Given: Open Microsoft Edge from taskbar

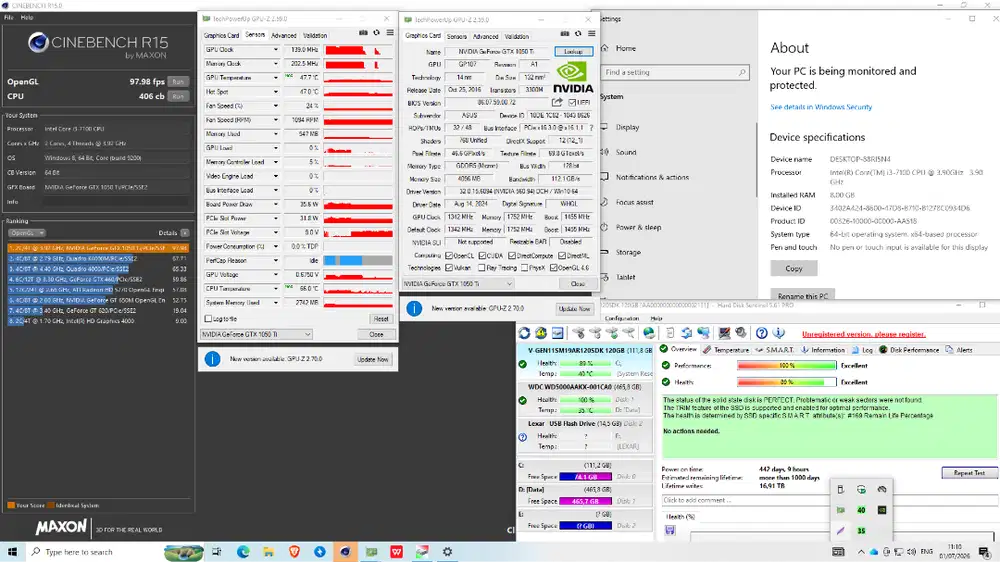Looking at the screenshot, I should 243,552.
